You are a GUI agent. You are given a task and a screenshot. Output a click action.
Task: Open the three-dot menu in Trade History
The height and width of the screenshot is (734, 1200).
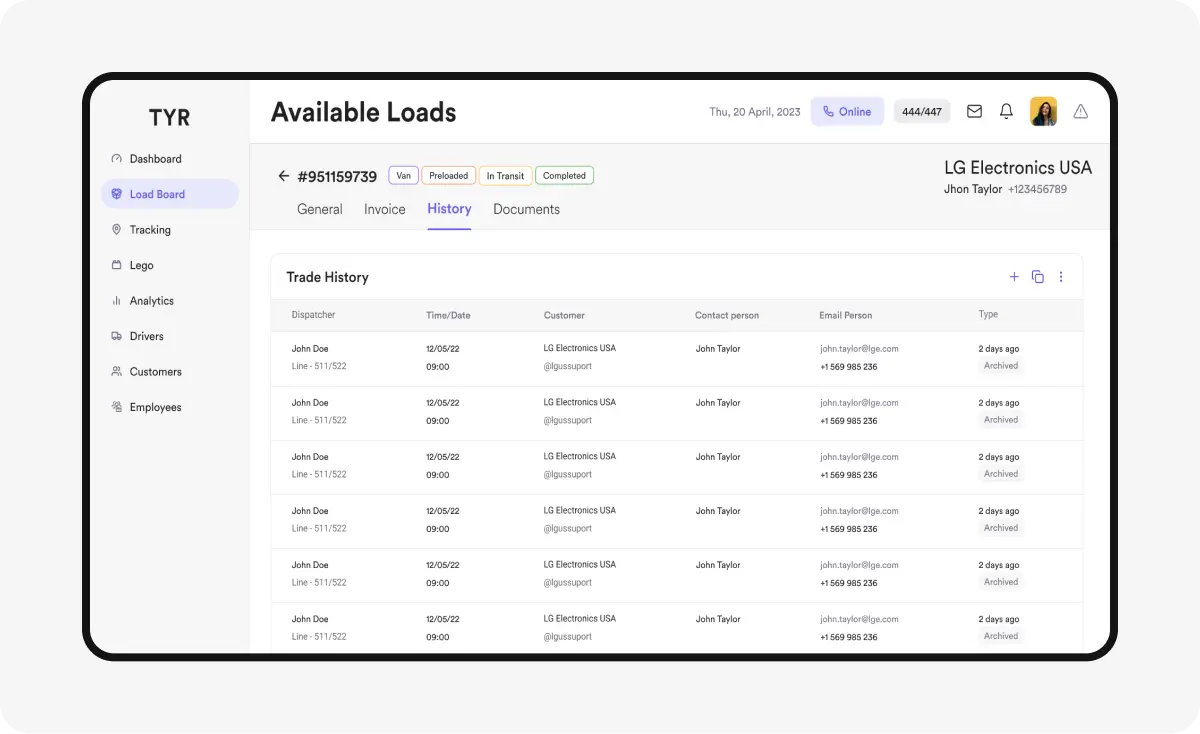click(1061, 277)
